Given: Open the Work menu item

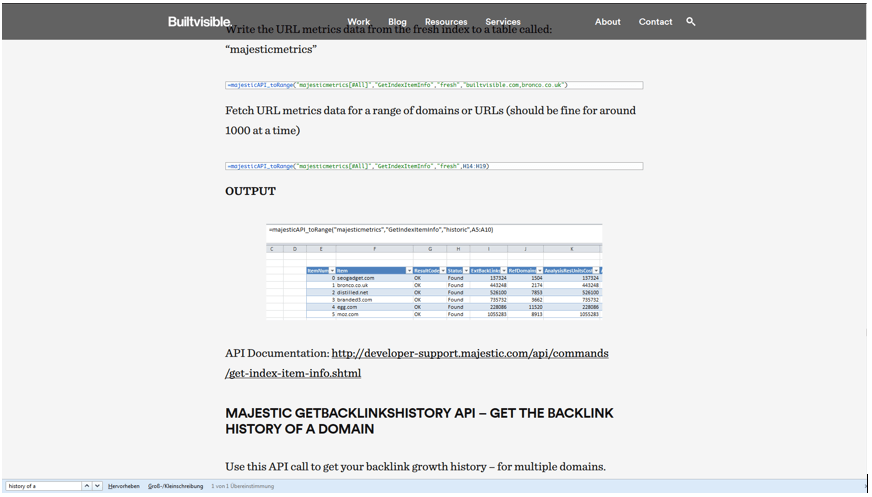Looking at the screenshot, I should [359, 22].
